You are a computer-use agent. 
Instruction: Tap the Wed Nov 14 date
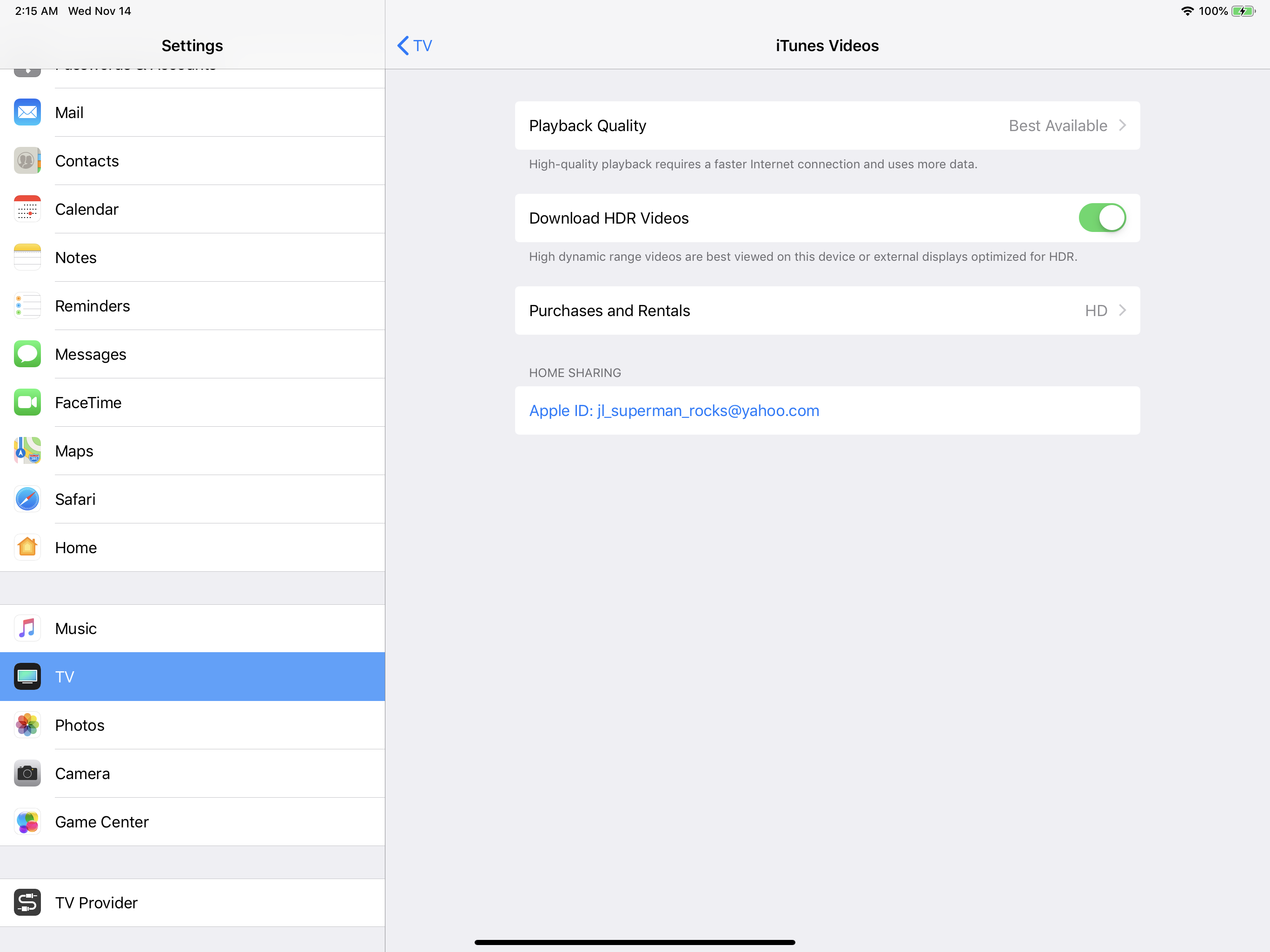(99, 11)
